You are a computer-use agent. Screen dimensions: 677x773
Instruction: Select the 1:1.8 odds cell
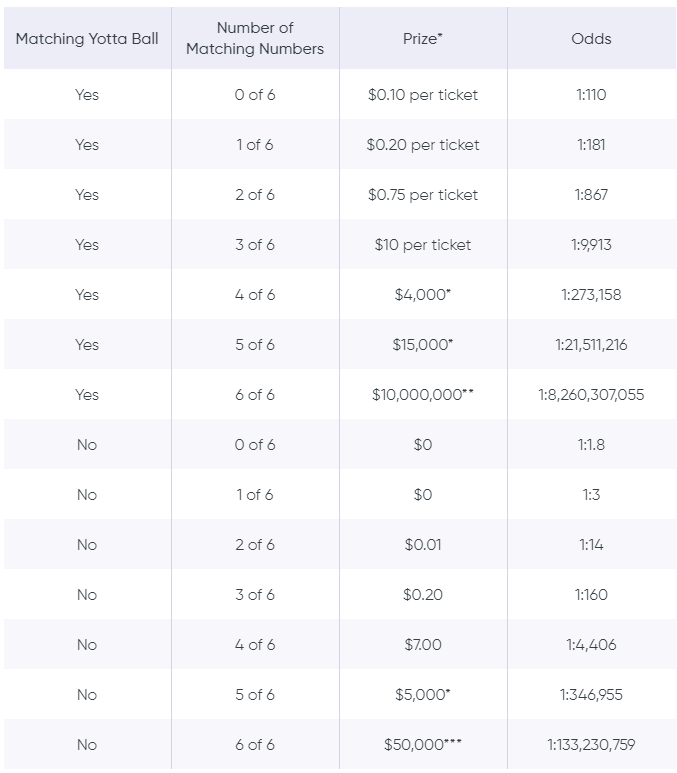(591, 445)
